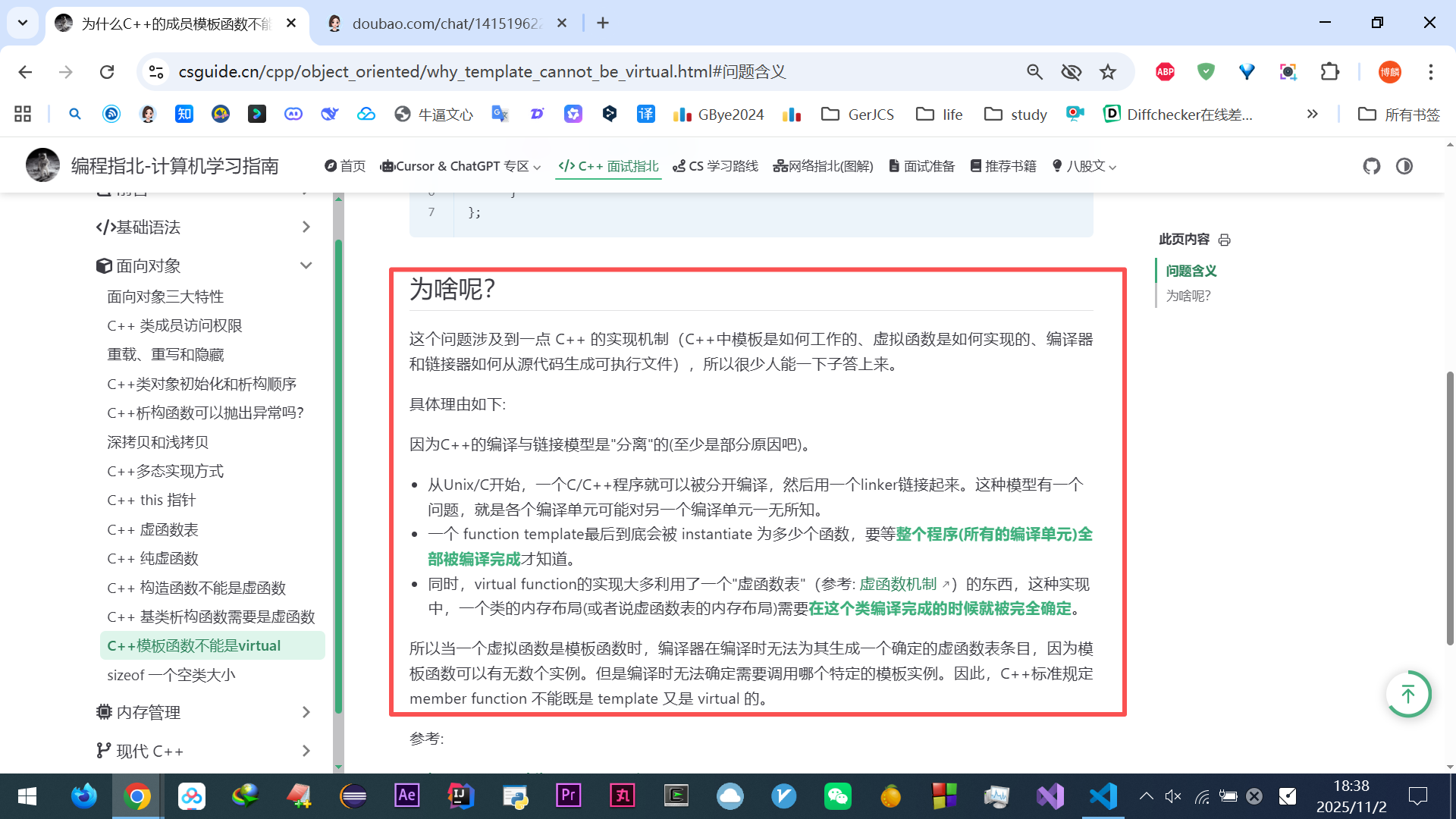Follow the 虚函数机制 reference link
1456x819 pixels.
click(898, 584)
